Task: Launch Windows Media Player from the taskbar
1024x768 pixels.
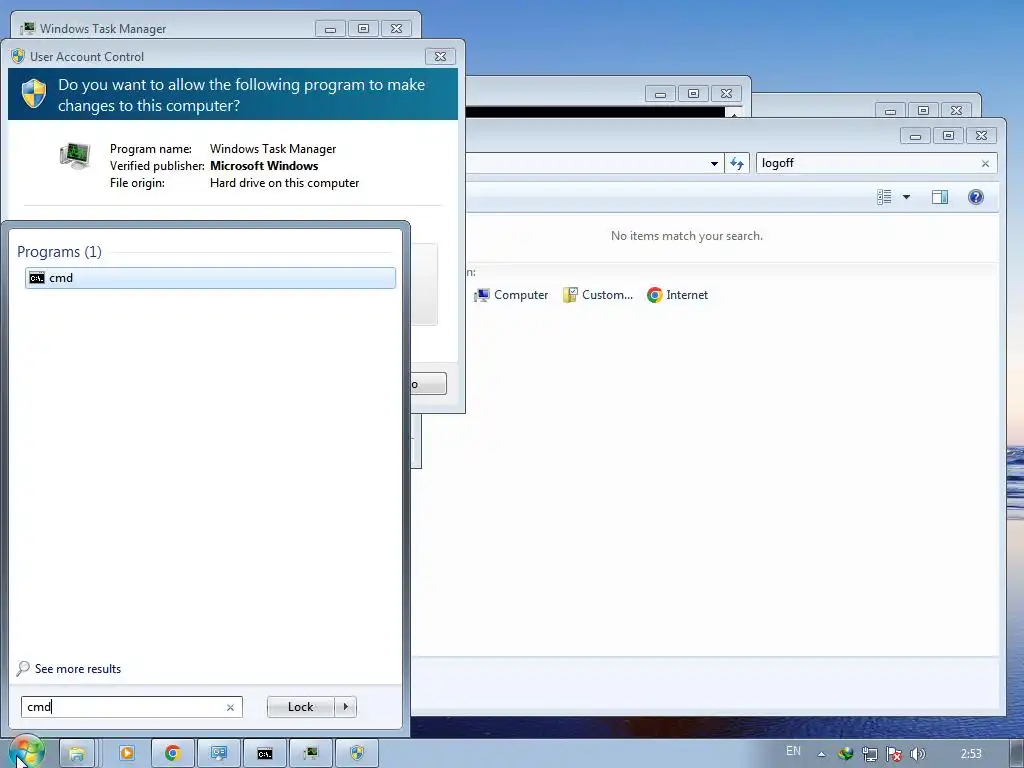Action: click(127, 754)
